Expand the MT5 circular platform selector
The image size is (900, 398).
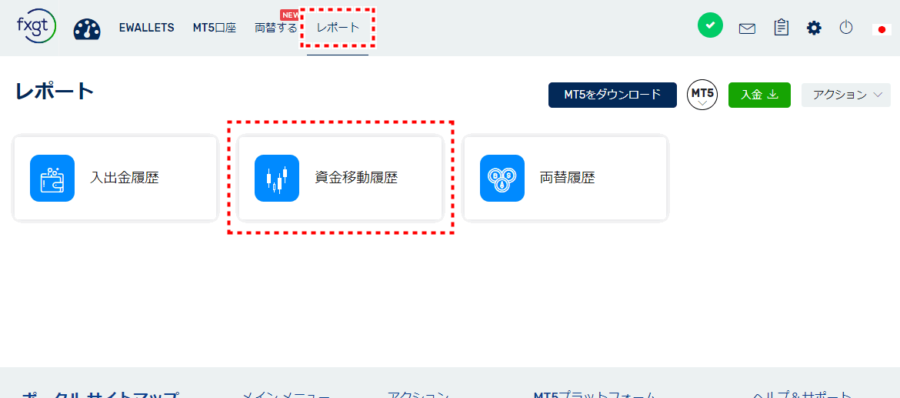[x=703, y=95]
